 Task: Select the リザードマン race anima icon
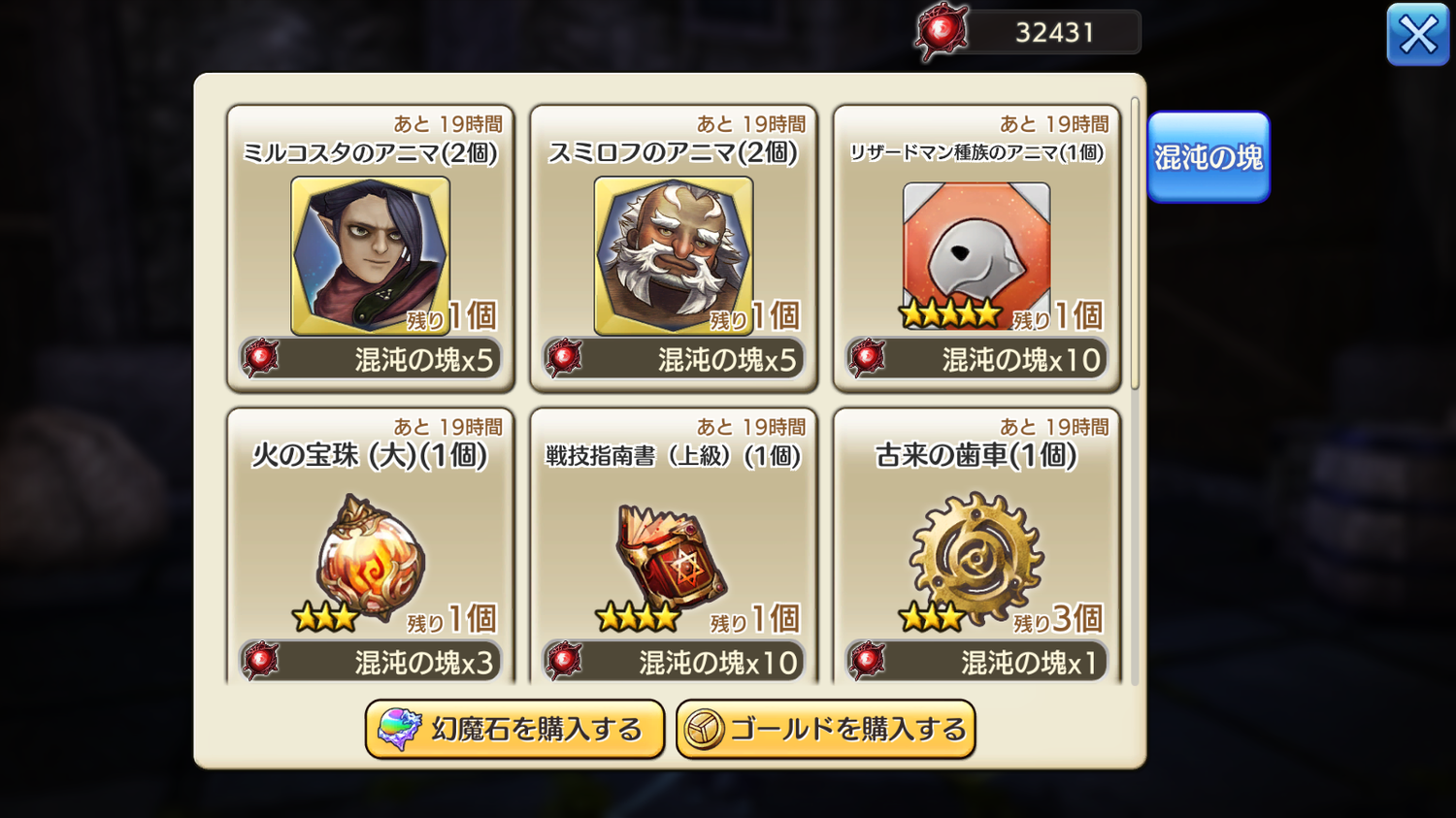(x=976, y=255)
